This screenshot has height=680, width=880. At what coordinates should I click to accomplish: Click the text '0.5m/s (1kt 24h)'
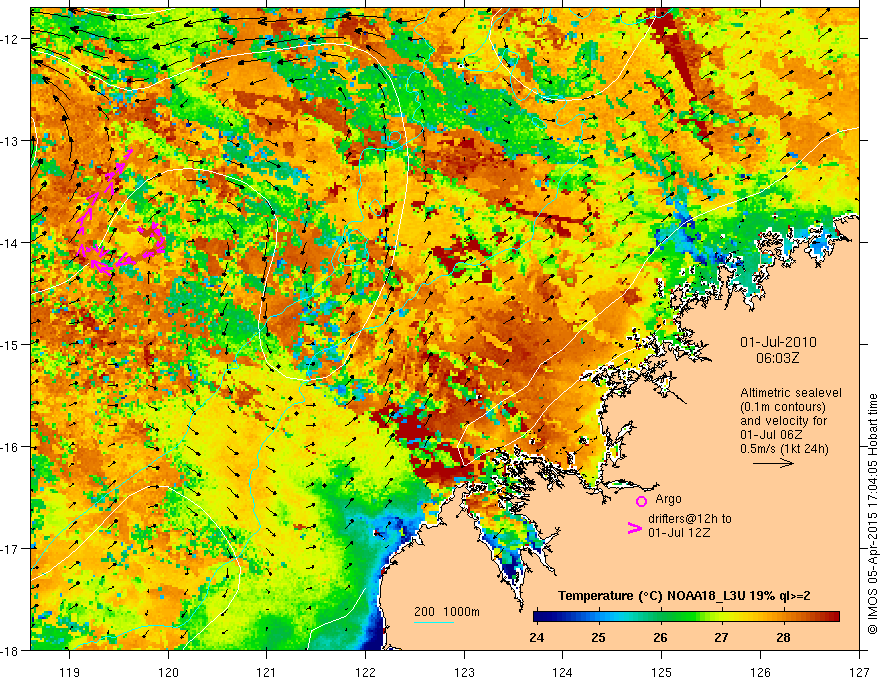point(785,449)
